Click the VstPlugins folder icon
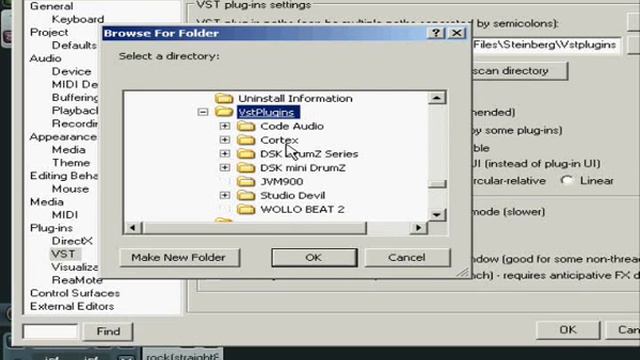 click(224, 112)
